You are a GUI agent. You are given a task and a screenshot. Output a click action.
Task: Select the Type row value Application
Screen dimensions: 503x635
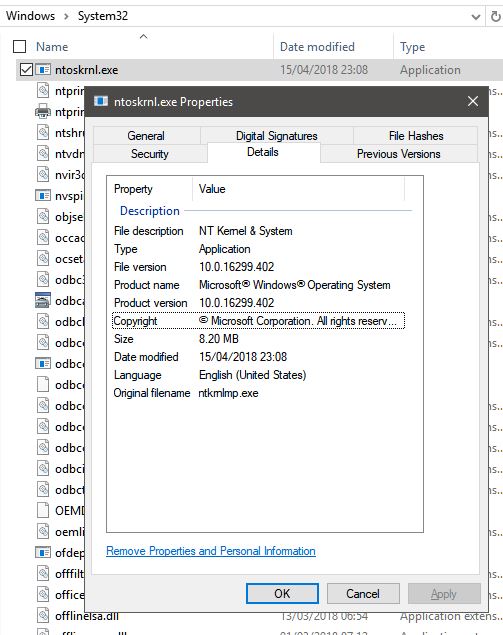tap(224, 249)
